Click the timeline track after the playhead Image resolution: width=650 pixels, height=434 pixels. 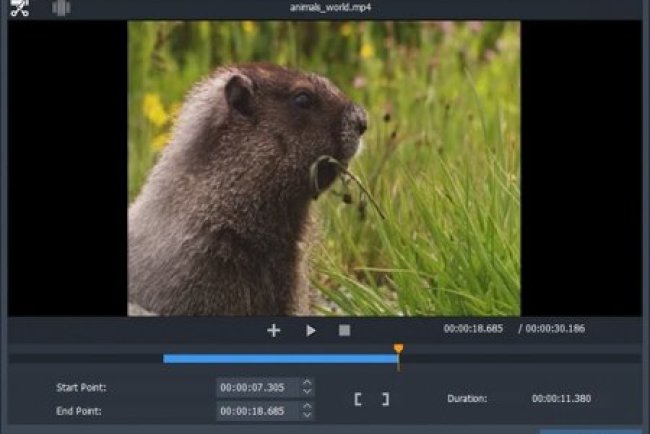(520, 358)
